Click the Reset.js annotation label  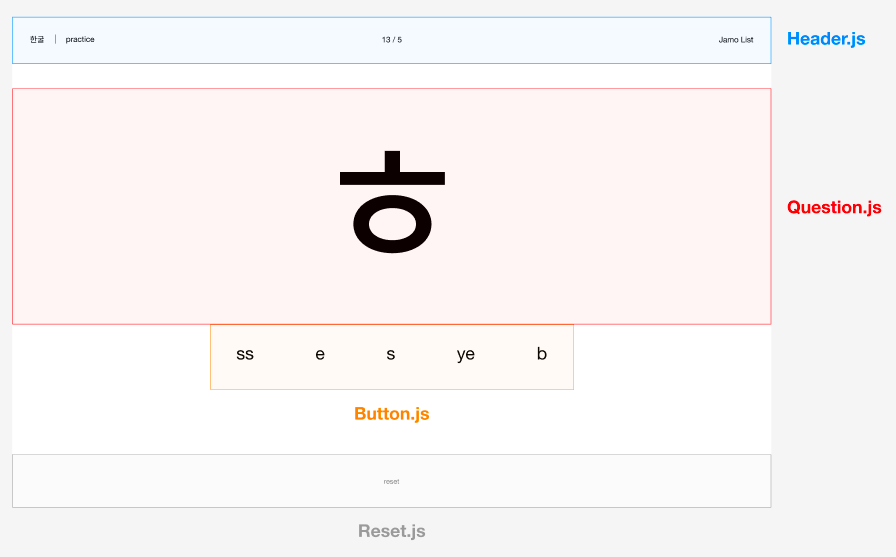coord(392,531)
